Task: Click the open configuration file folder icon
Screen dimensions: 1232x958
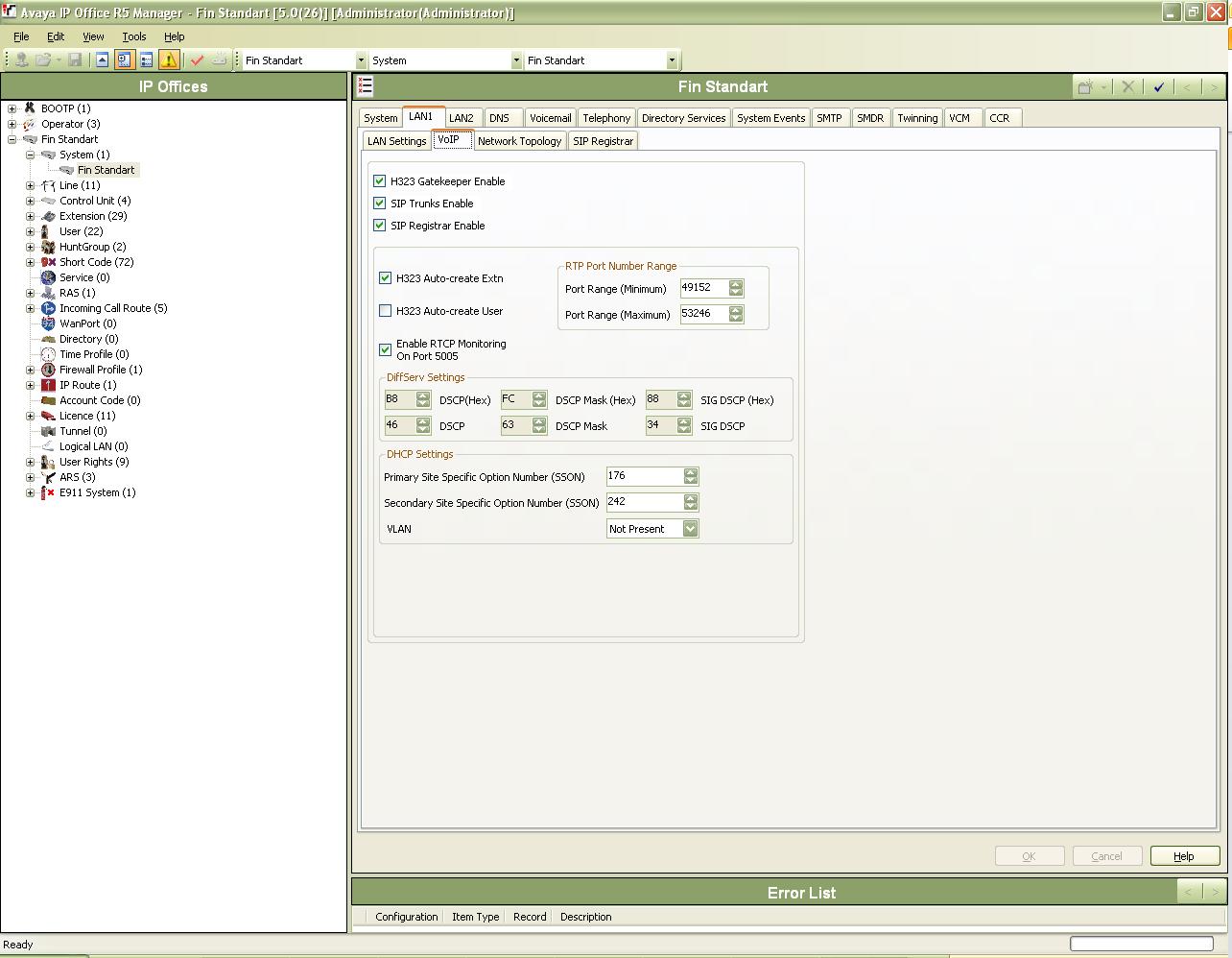Action: pos(43,60)
